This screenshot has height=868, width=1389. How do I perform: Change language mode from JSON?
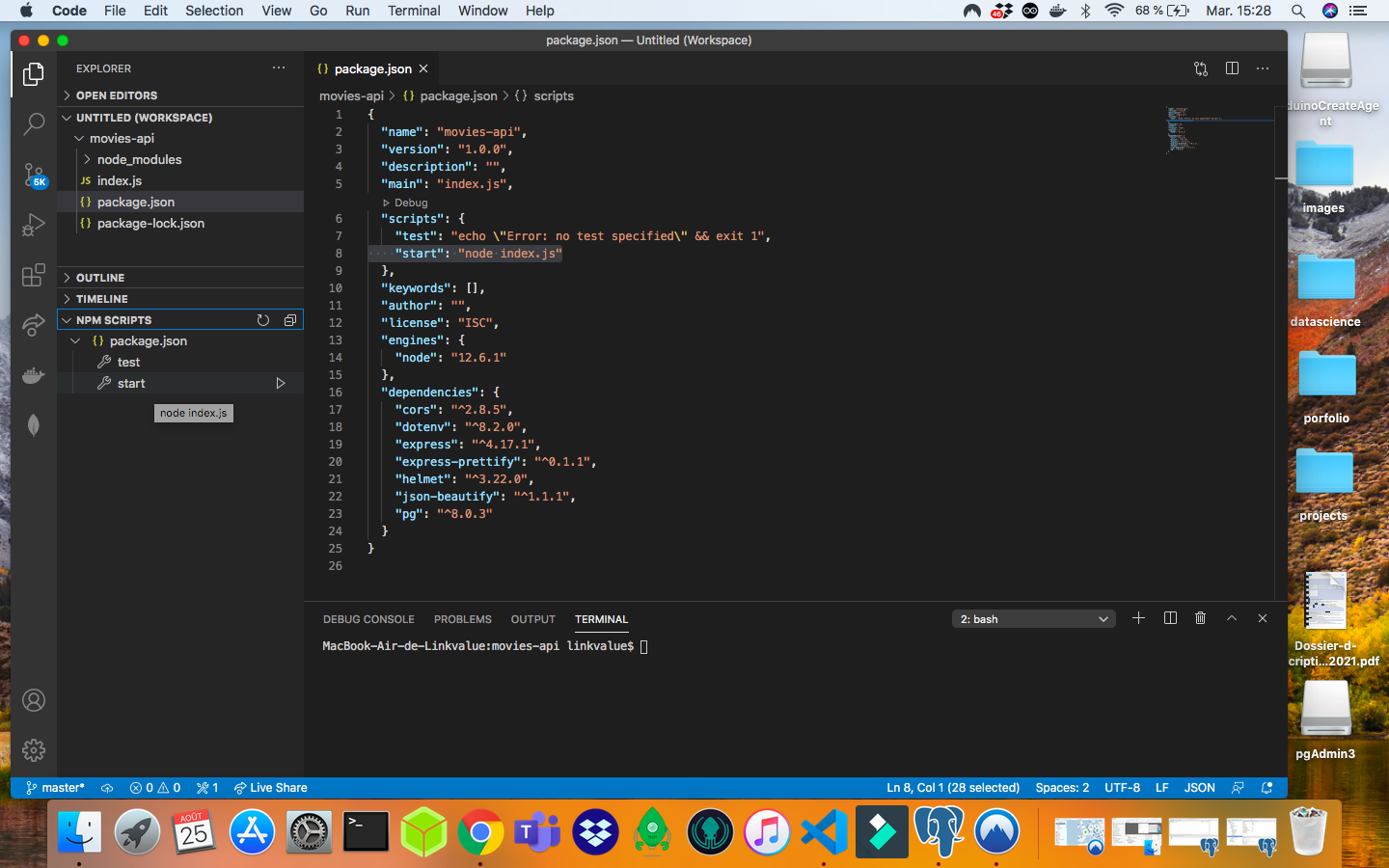(1199, 788)
